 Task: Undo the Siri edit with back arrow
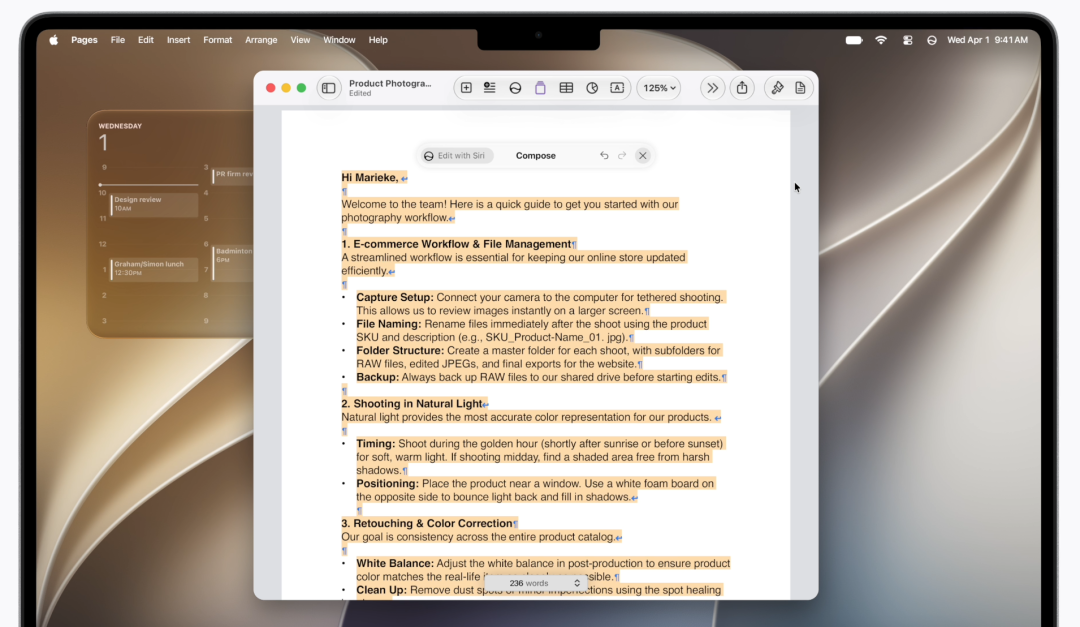[604, 156]
